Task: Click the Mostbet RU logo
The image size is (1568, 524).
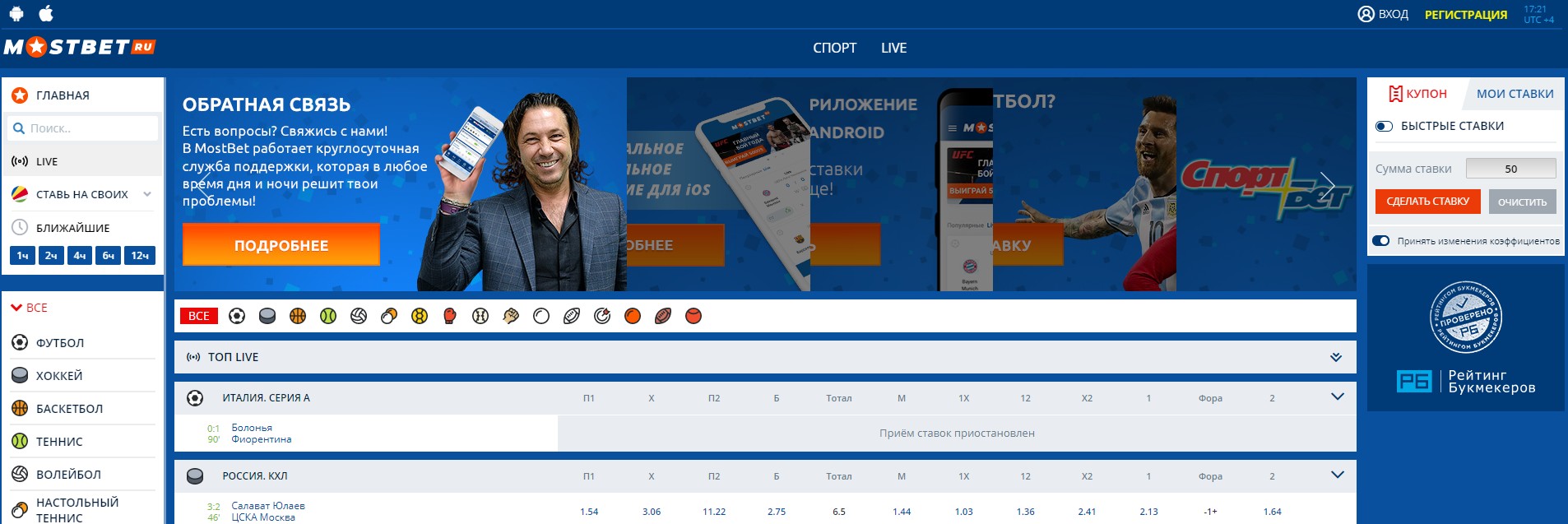Action: pos(80,47)
